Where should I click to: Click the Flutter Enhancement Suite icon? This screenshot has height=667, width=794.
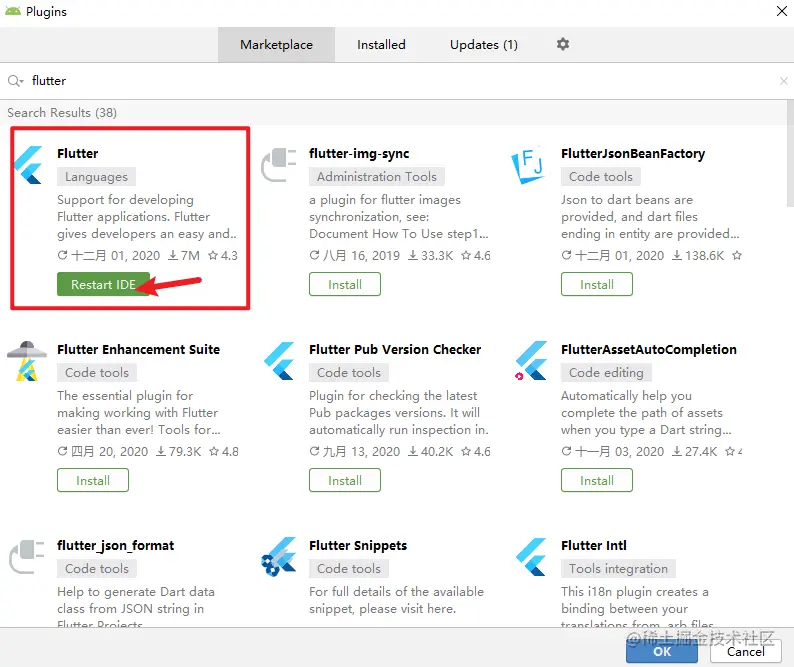click(26, 362)
